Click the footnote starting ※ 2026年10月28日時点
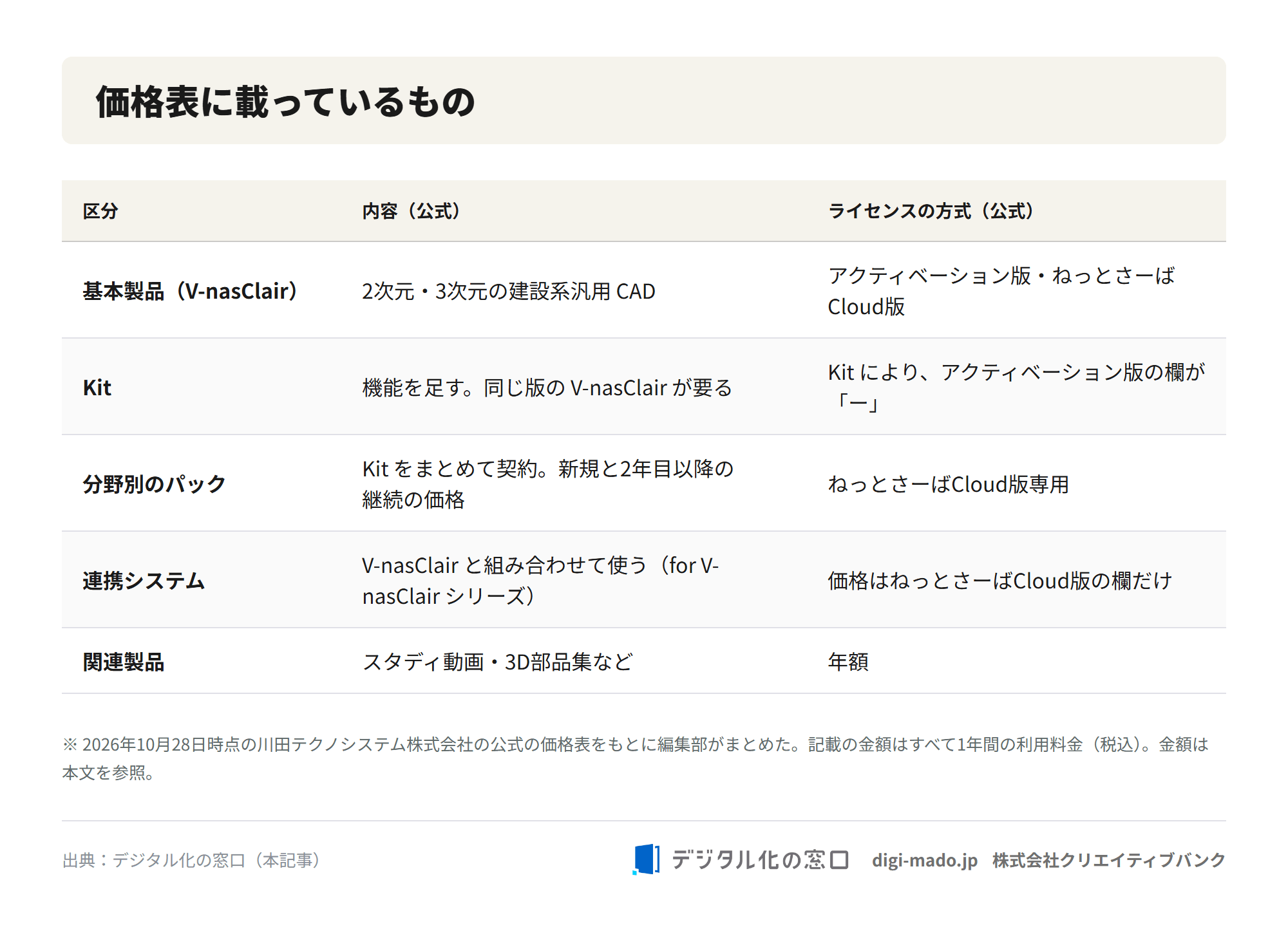Screen dimensions: 1288x936 point(636,758)
